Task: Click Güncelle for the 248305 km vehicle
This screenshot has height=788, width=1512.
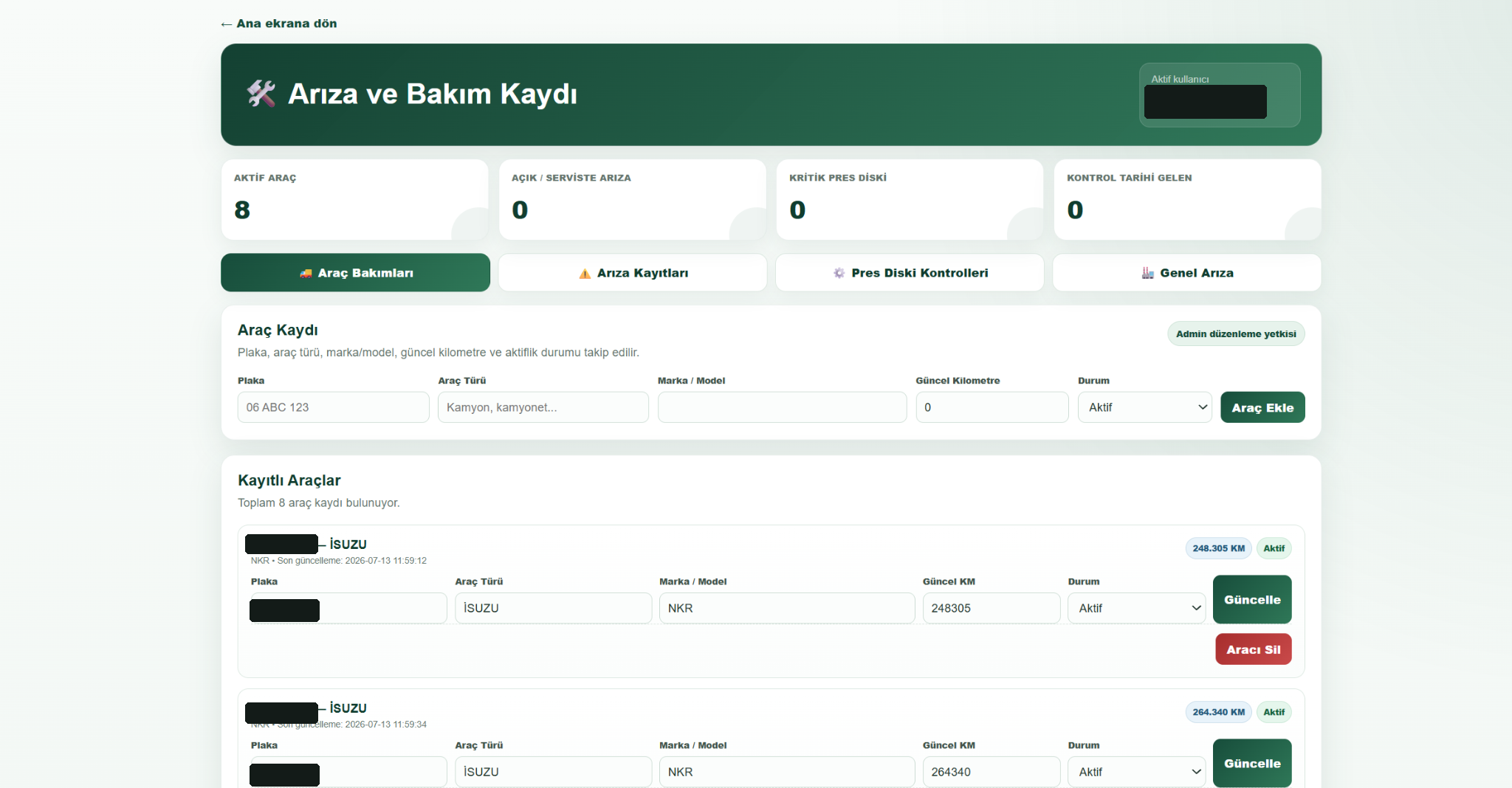Action: [1252, 600]
